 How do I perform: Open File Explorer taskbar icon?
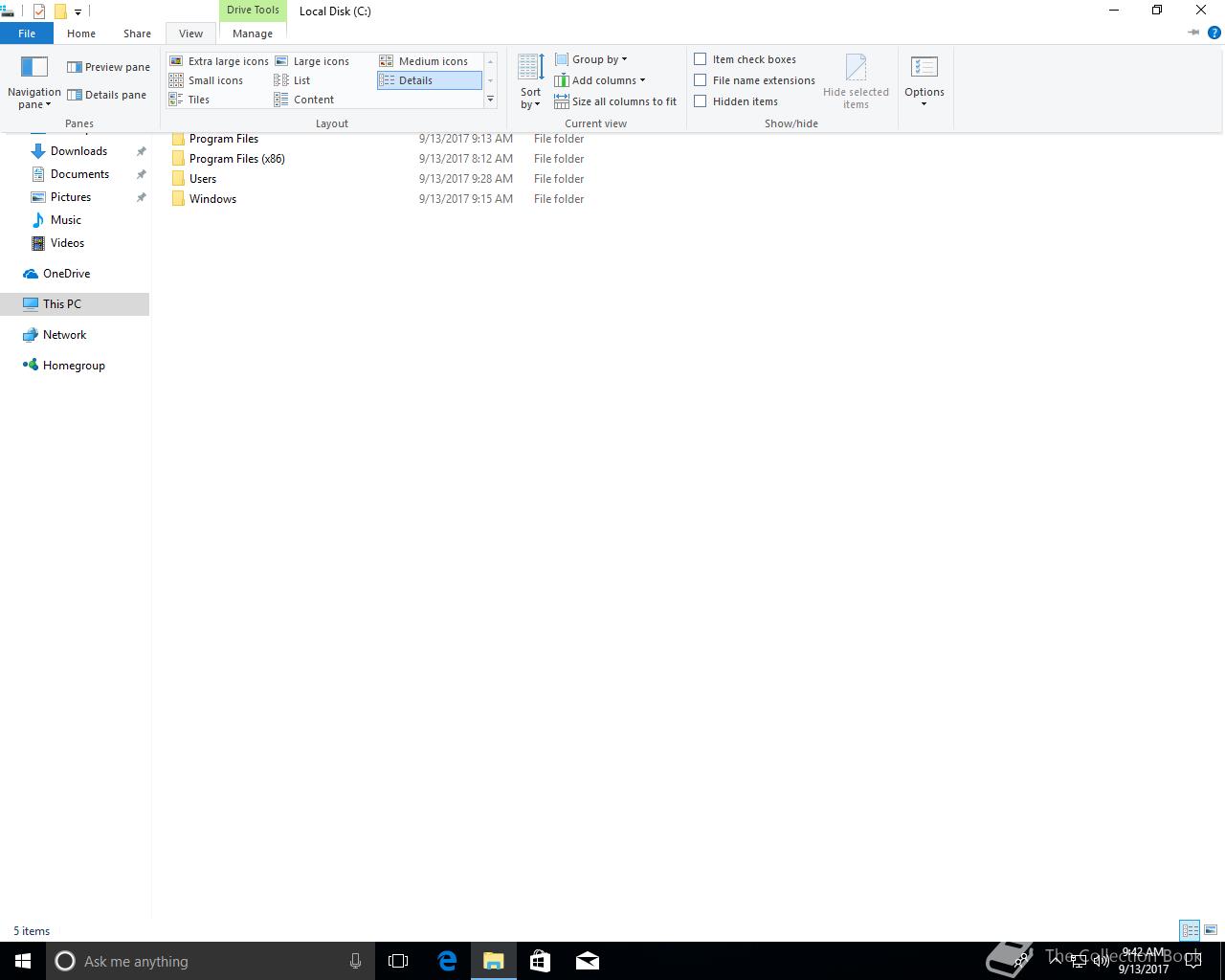pyautogui.click(x=494, y=961)
